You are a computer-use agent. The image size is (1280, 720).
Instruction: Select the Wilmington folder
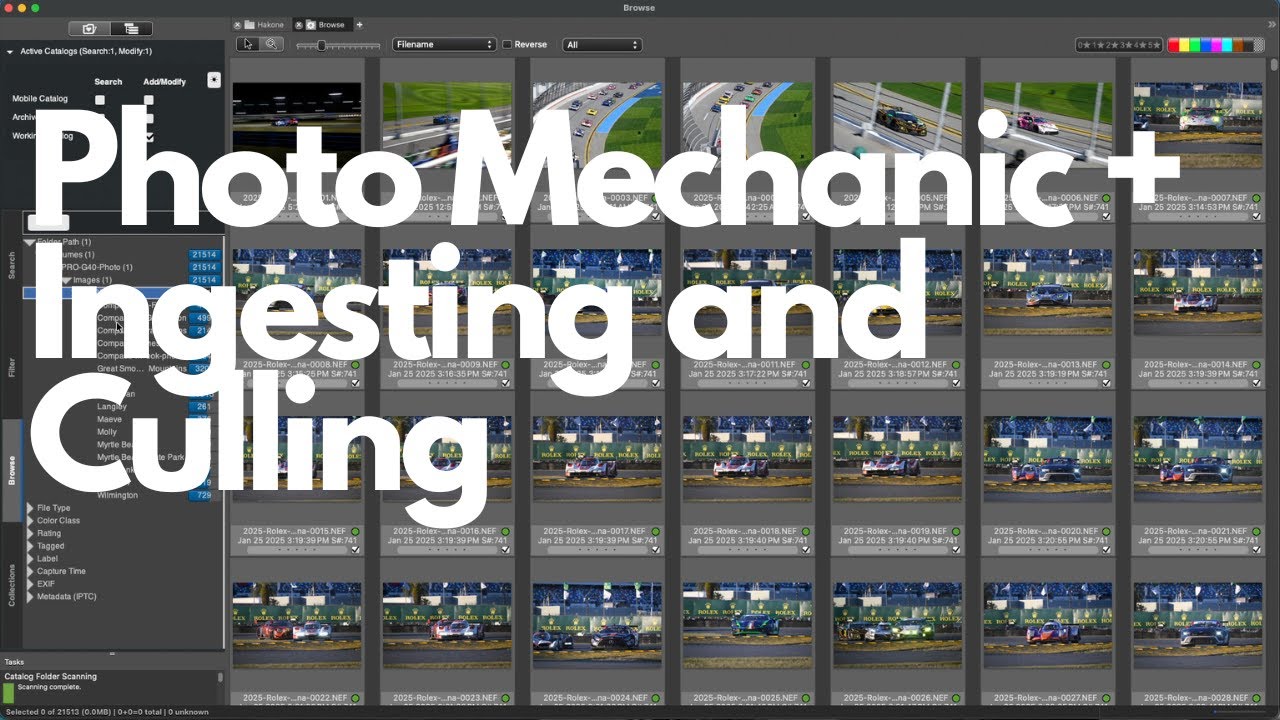[x=118, y=496]
